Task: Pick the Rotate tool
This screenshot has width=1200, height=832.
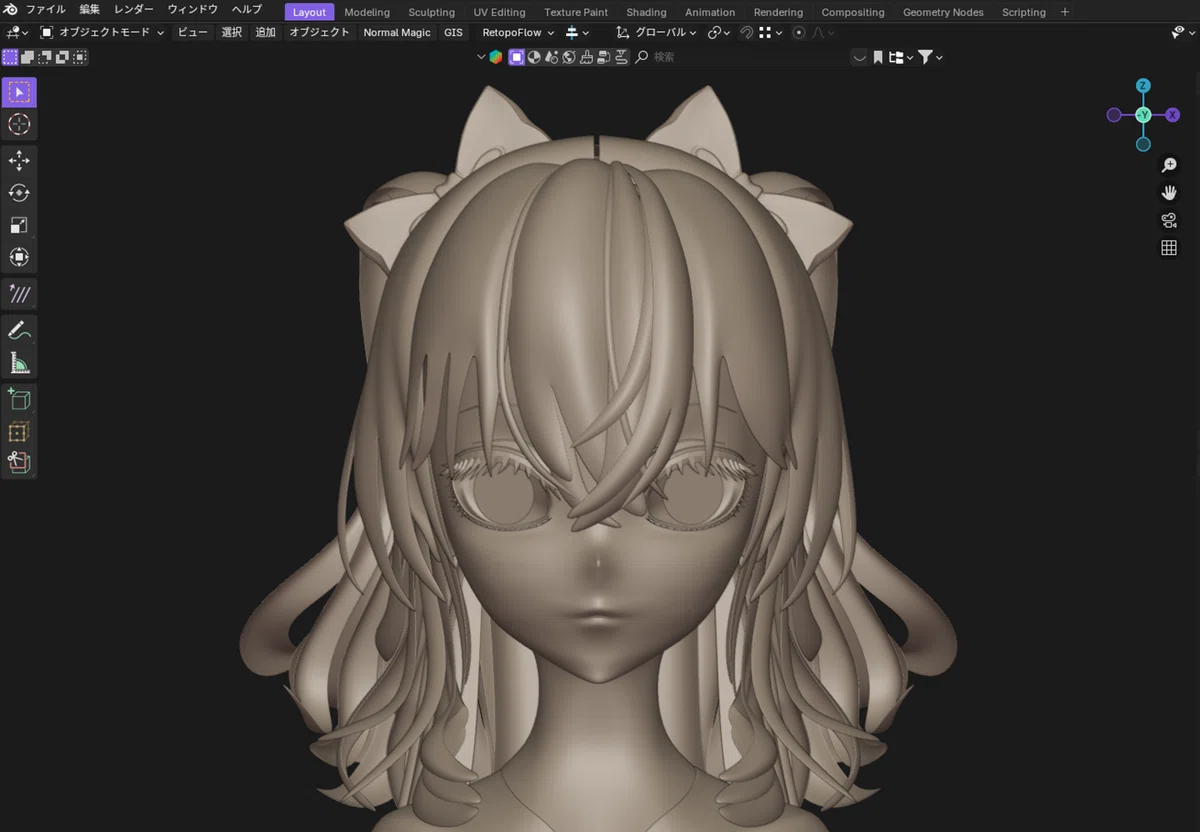Action: tap(19, 193)
